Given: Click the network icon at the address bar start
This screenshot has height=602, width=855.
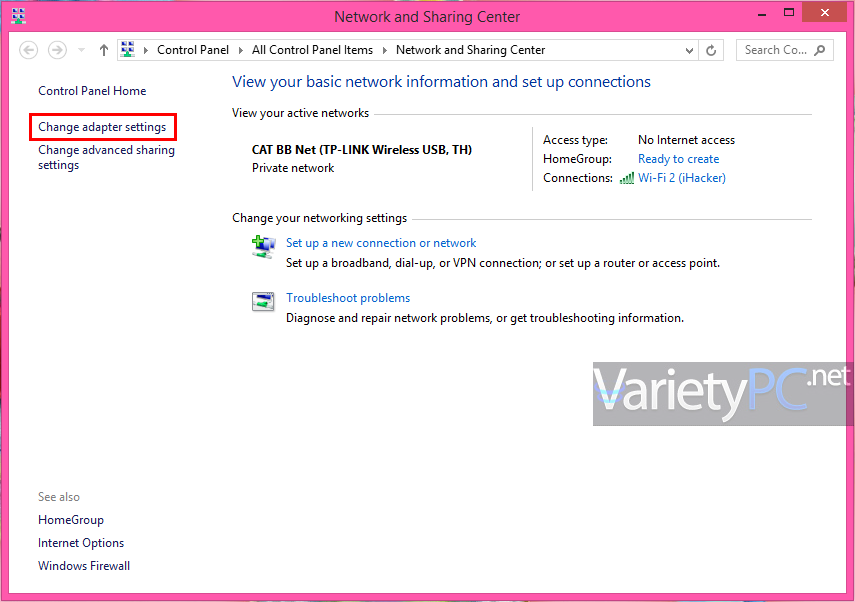Looking at the screenshot, I should (127, 49).
